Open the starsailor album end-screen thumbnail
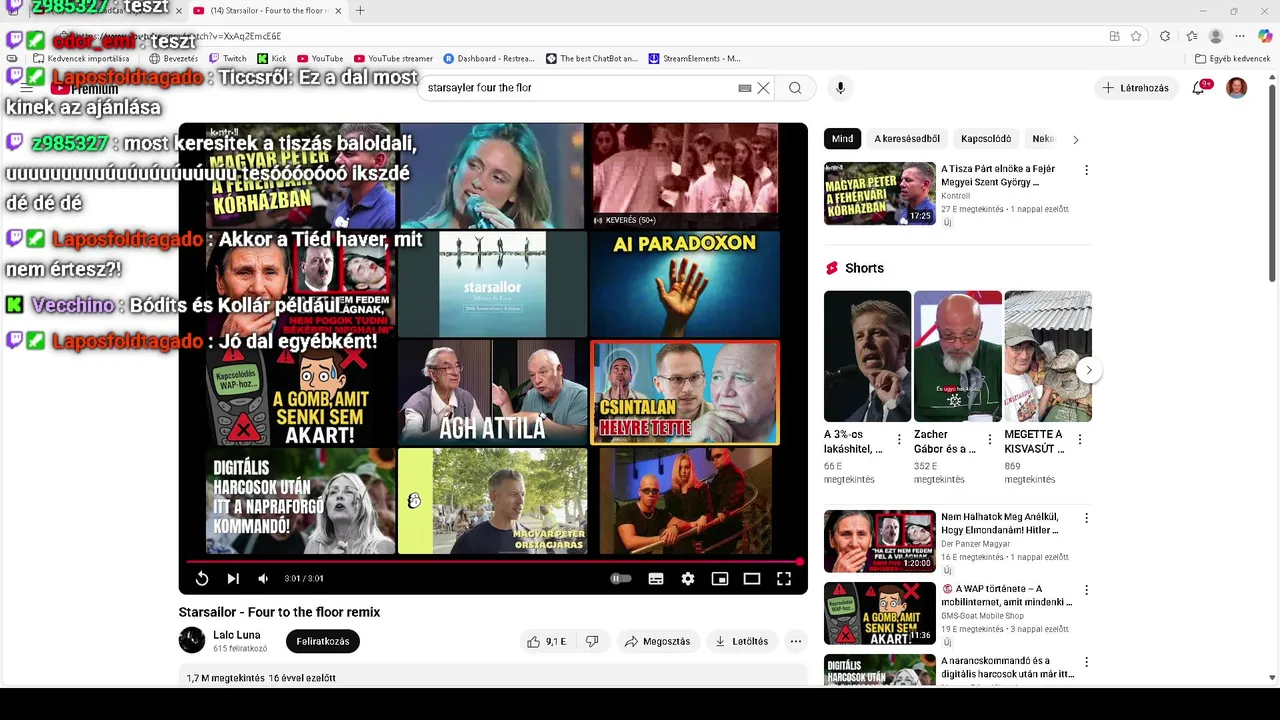 493,285
